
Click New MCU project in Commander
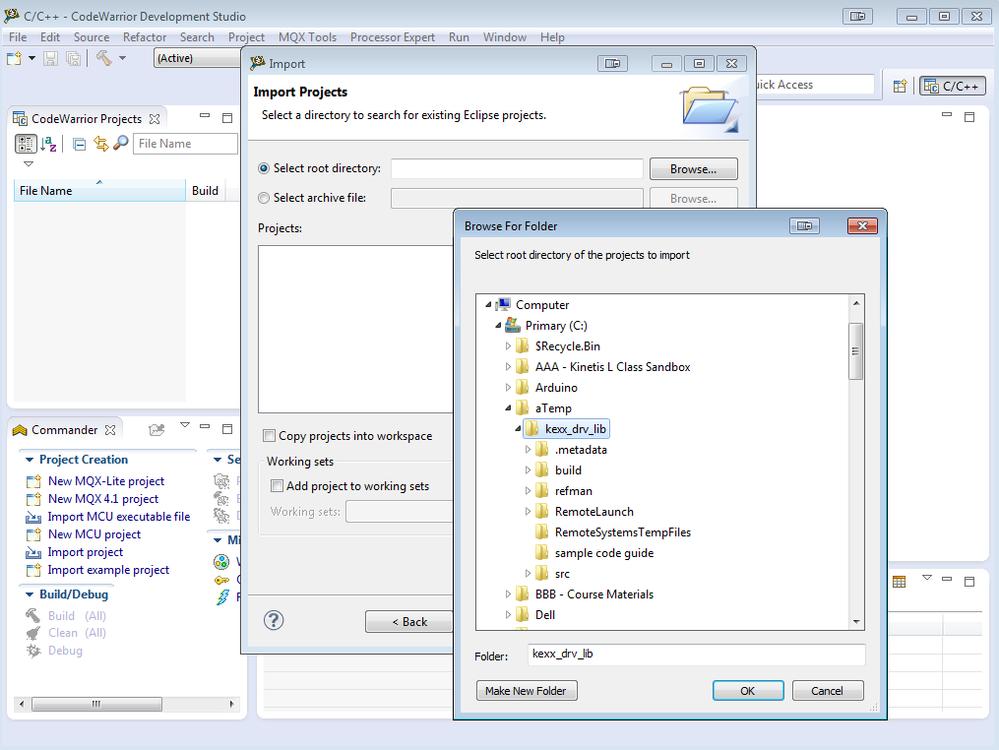[94, 535]
